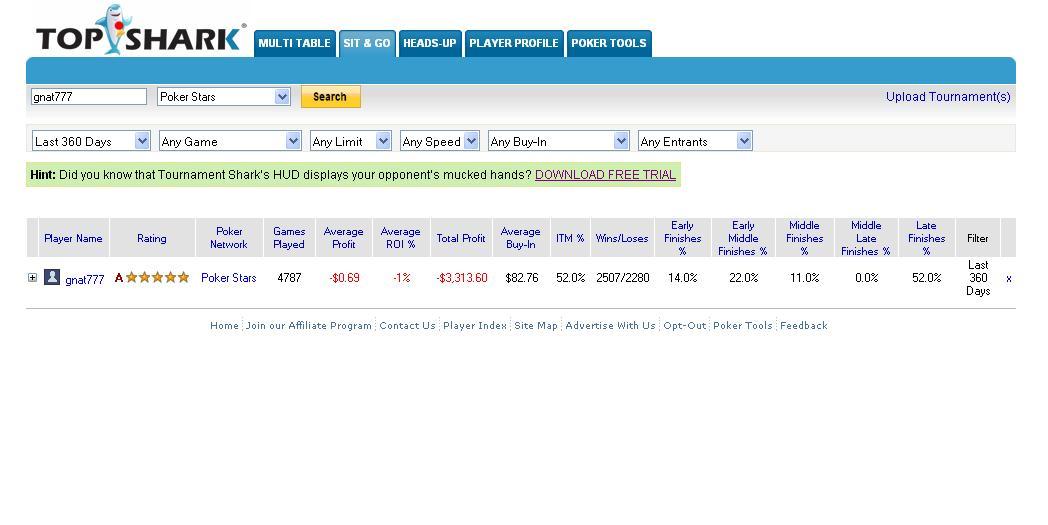Remove the gnat777 result row with x
The height and width of the screenshot is (525, 1048).
coord(1008,279)
